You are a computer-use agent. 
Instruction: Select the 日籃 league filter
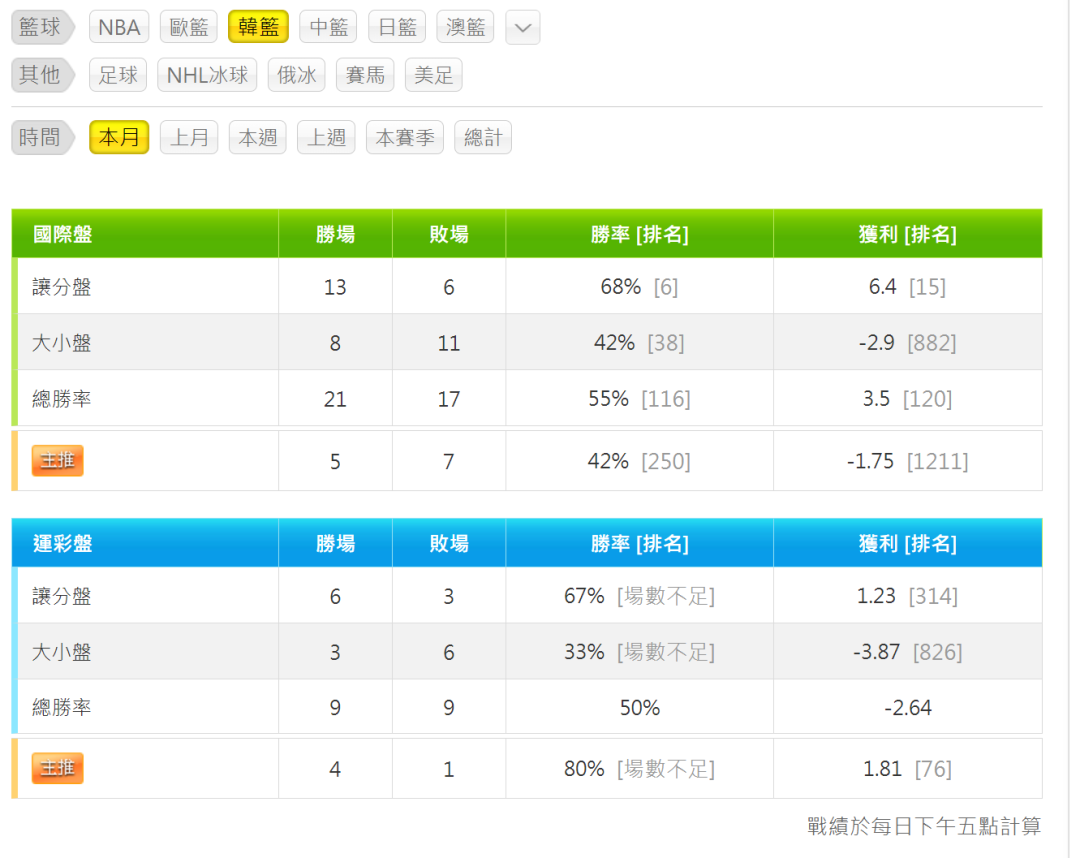pos(397,28)
